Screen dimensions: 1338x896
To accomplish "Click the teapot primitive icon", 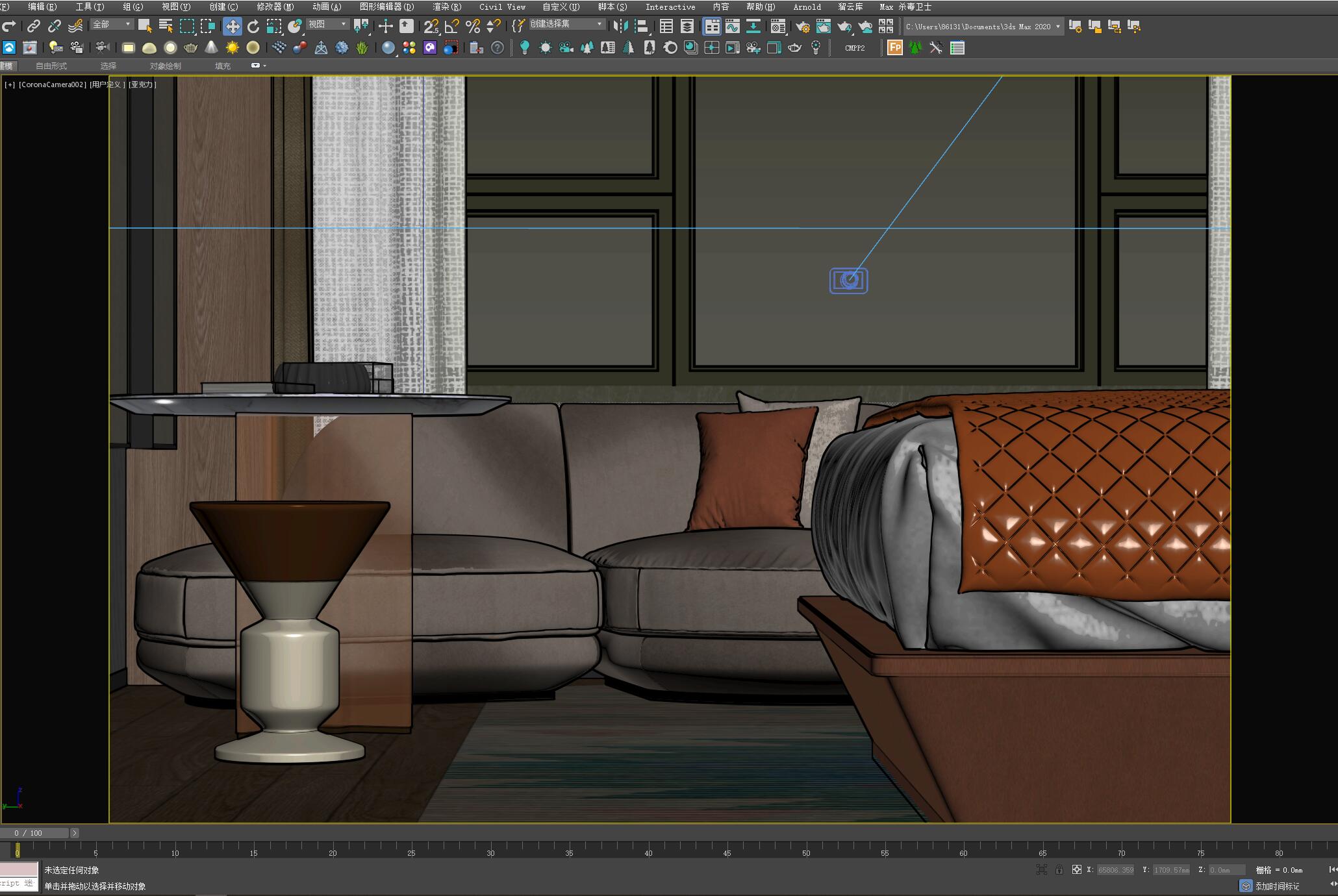I will click(190, 47).
